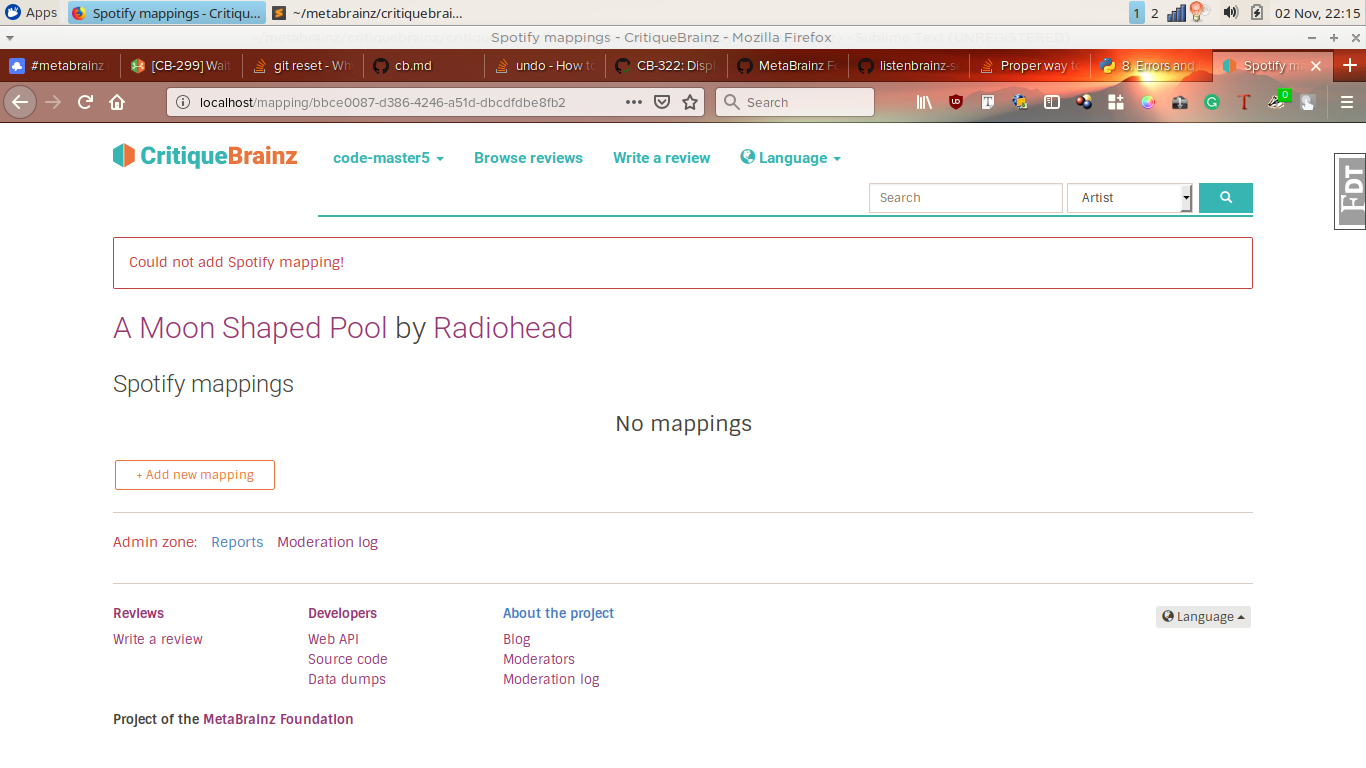Image resolution: width=1366 pixels, height=768 pixels.
Task: Open page actions three-dots menu
Action: [634, 102]
